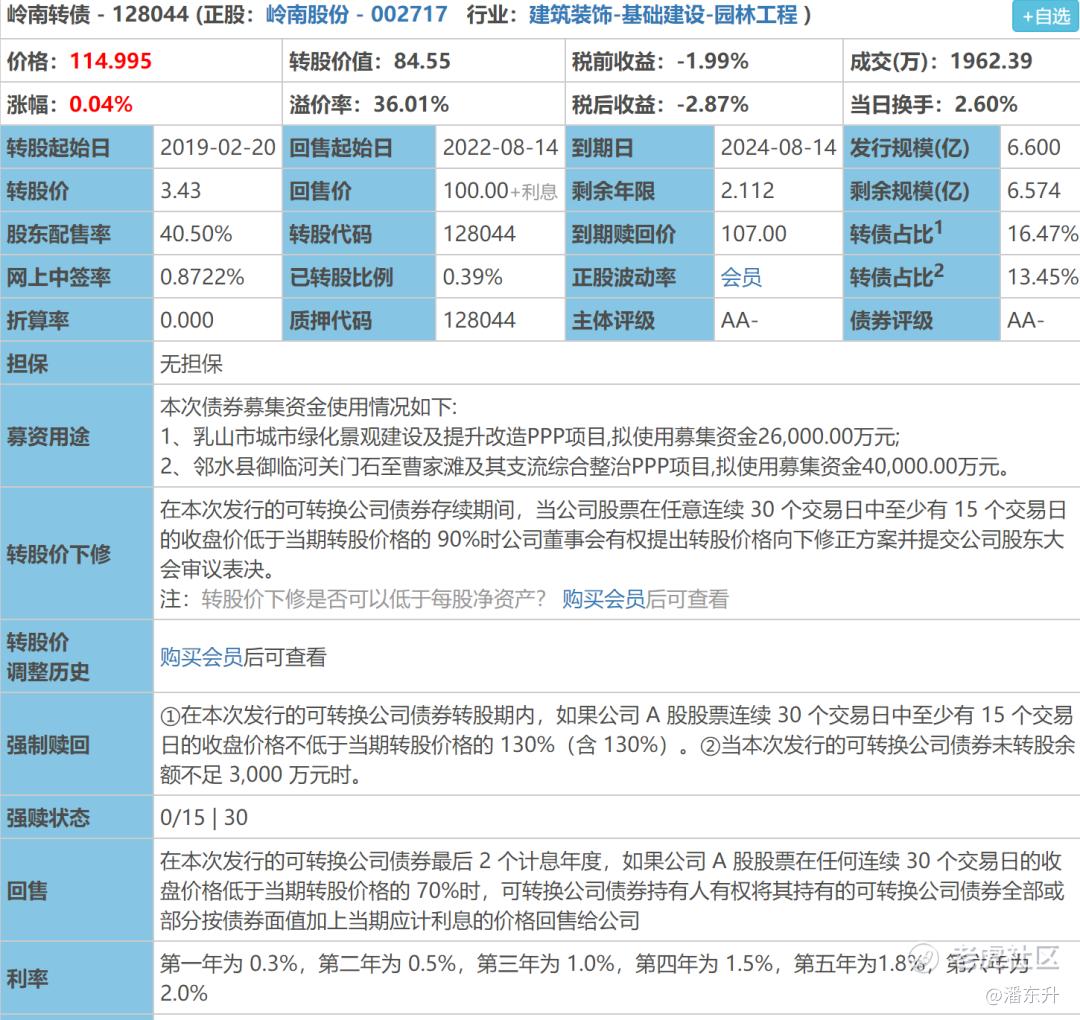Click the 主体评级 value AA-
The image size is (1080, 1020).
click(739, 320)
